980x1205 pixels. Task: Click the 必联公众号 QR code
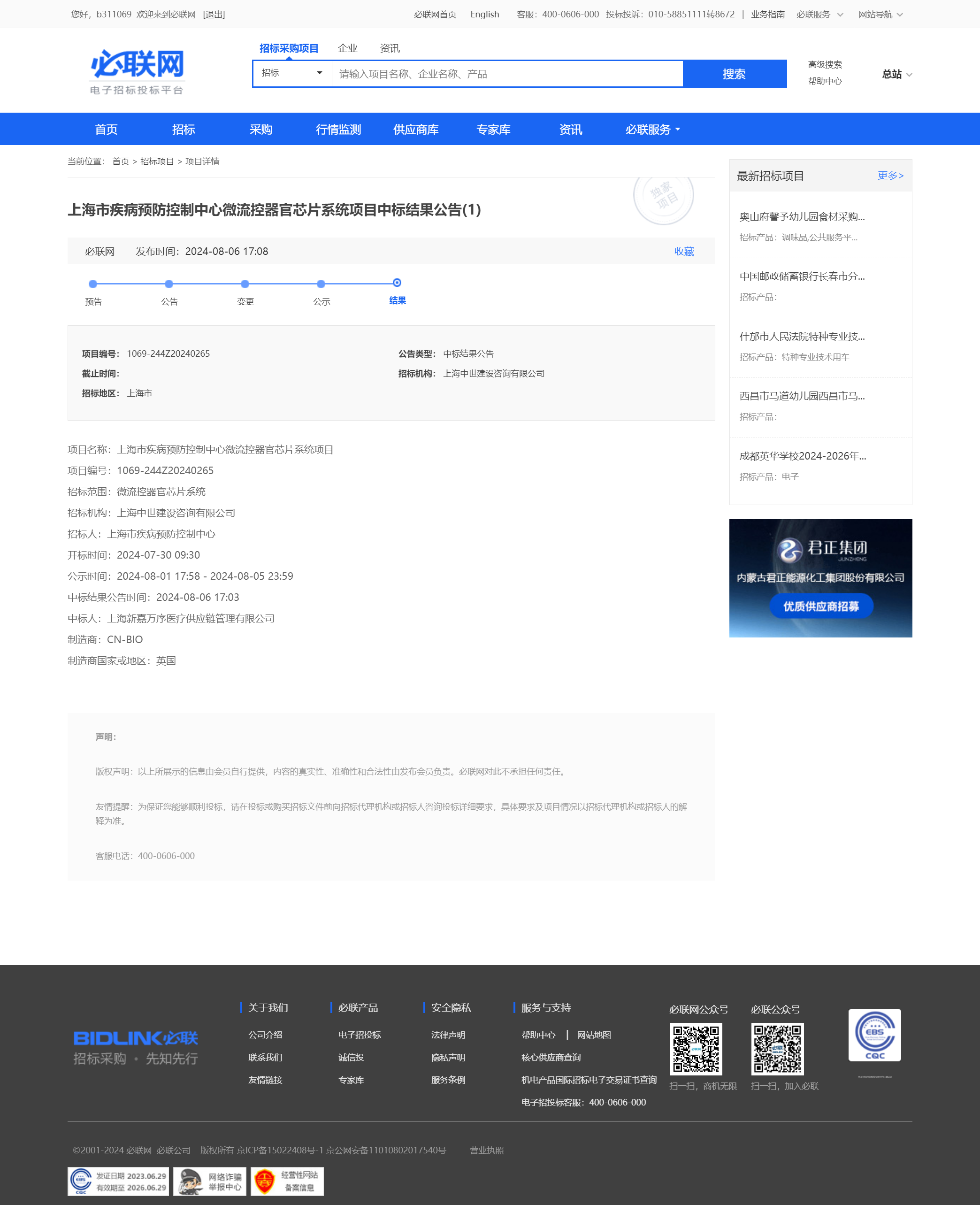pyautogui.click(x=777, y=1048)
